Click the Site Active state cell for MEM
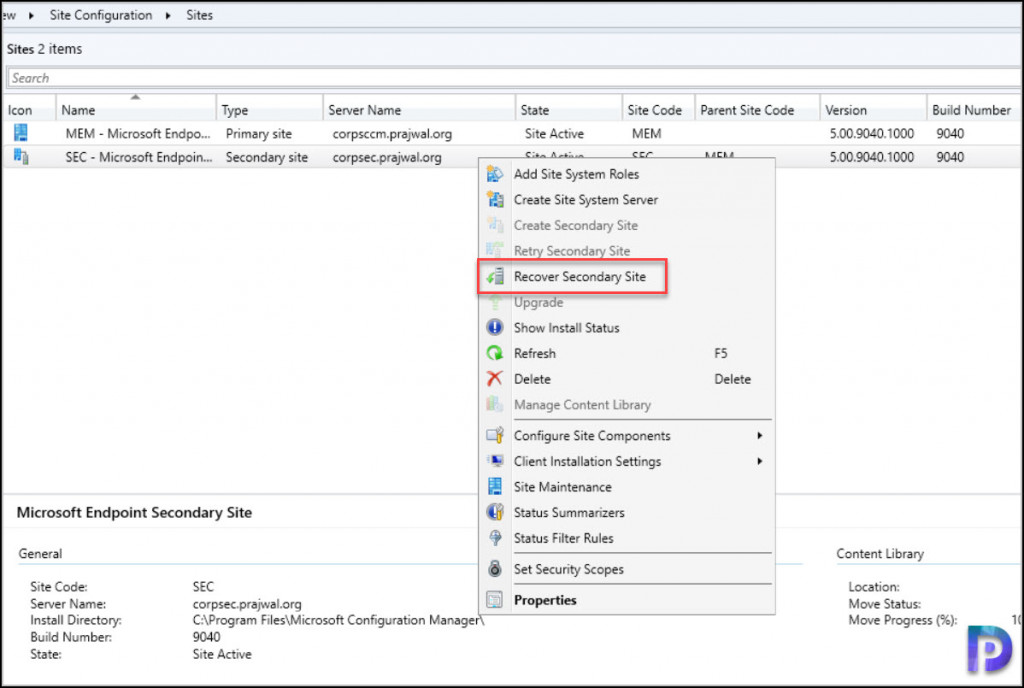The height and width of the screenshot is (688, 1024). click(x=554, y=134)
